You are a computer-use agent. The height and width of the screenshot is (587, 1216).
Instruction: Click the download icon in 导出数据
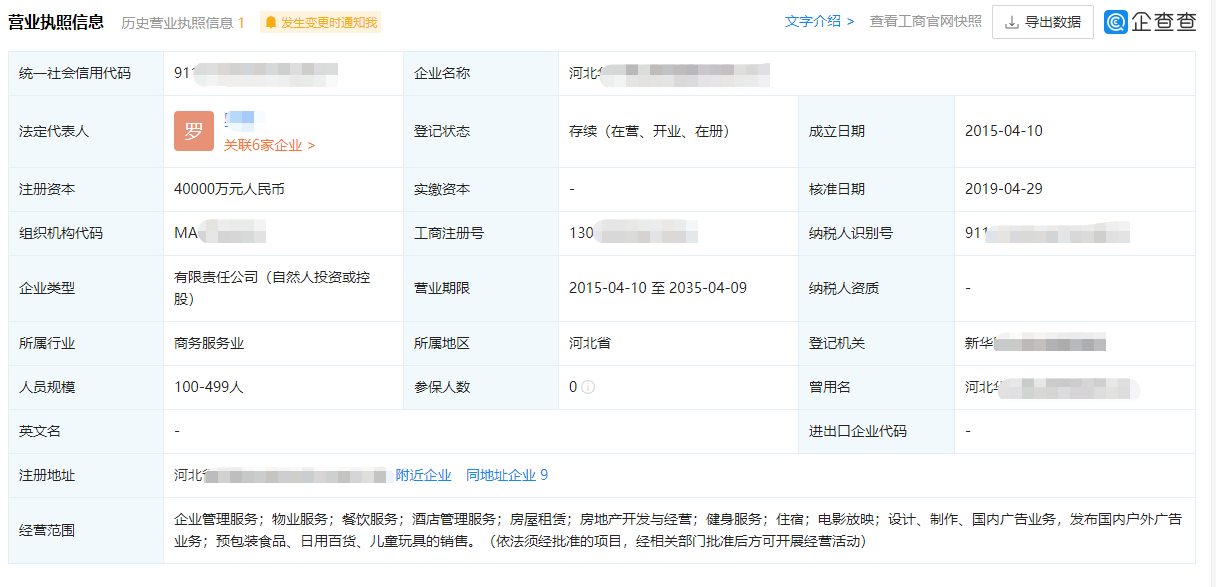[1012, 22]
